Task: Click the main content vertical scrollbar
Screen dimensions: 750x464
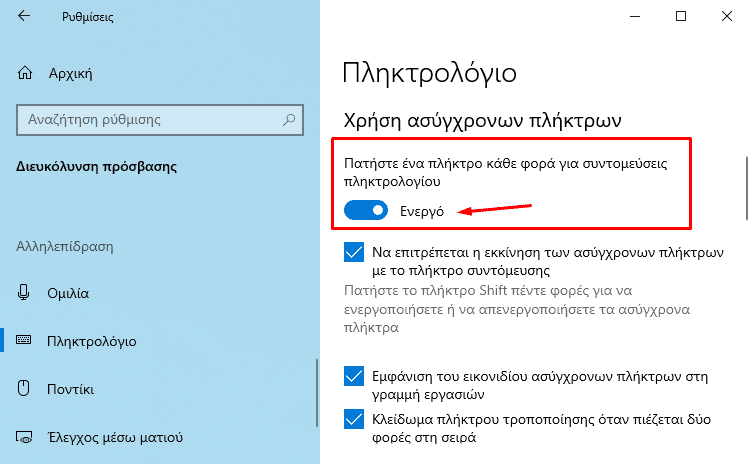Action: (747, 188)
